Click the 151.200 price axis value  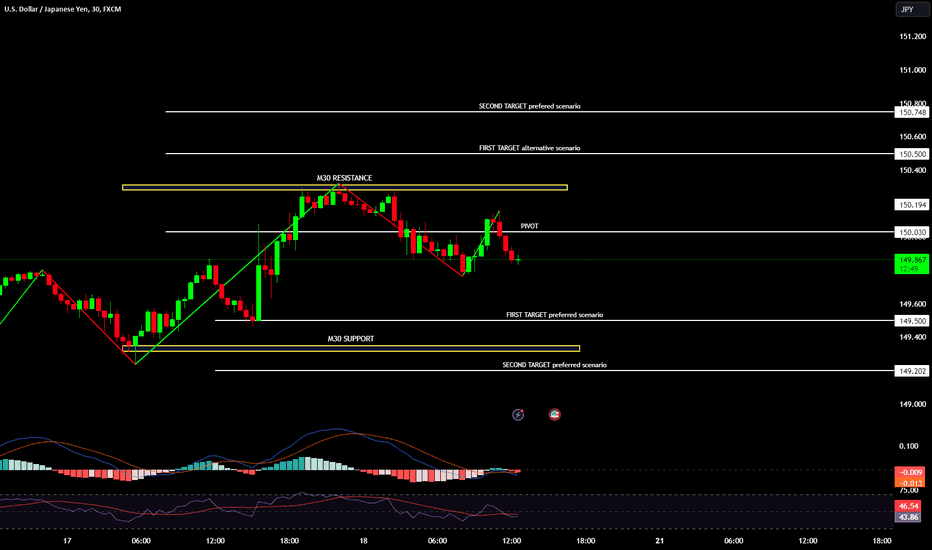click(x=912, y=36)
